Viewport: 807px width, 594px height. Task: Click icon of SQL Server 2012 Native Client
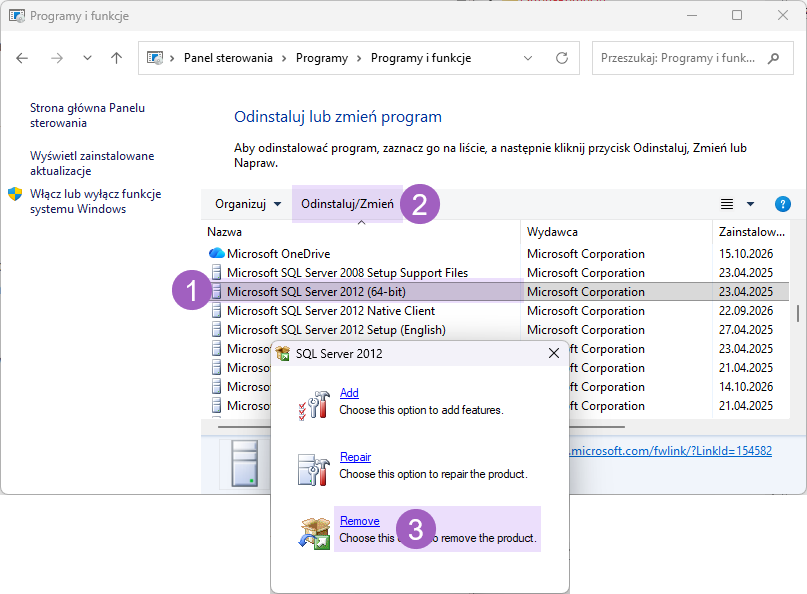point(217,311)
